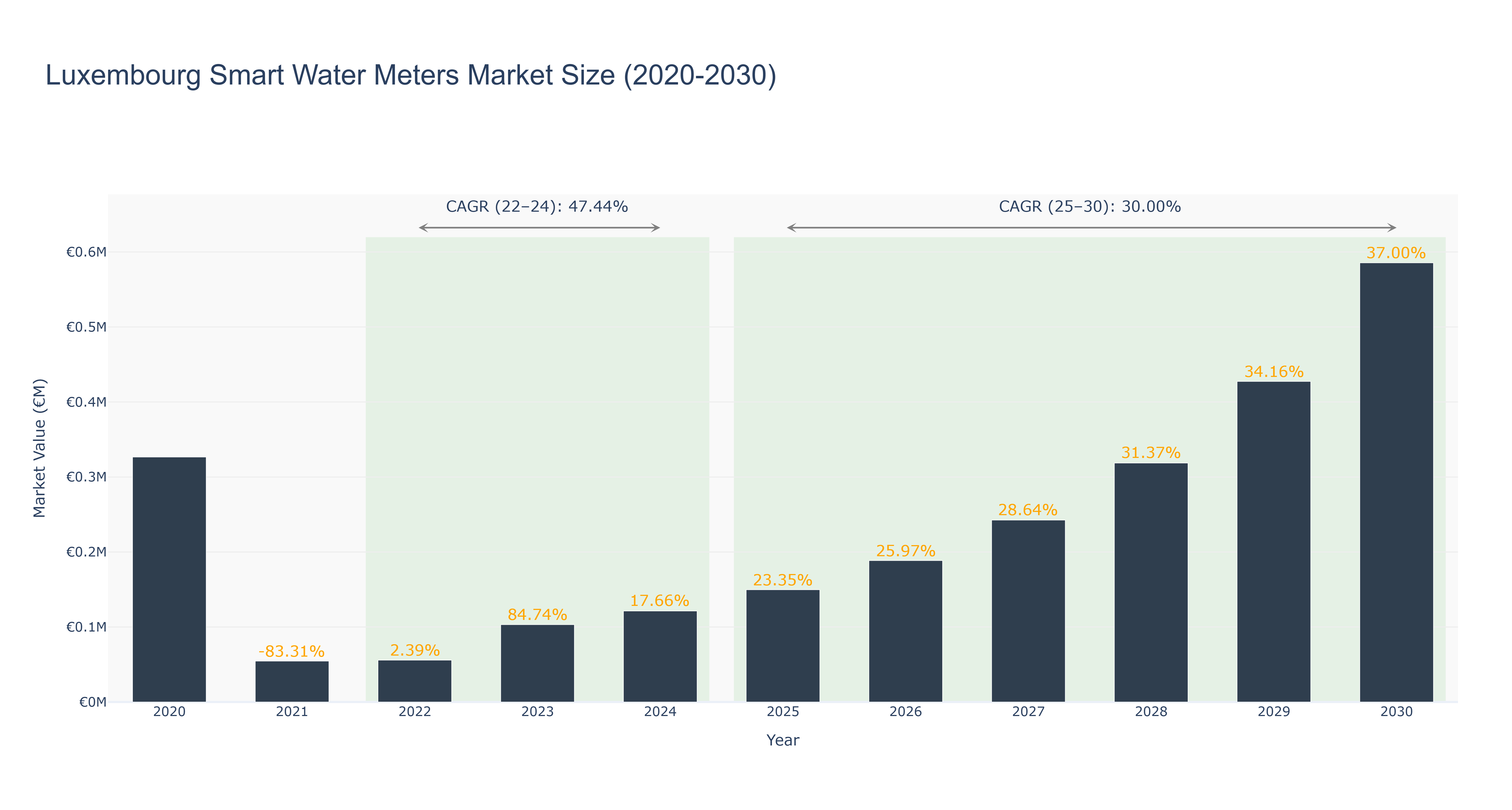
Task: Click the 2027 bar in the chart
Action: pos(1028,611)
